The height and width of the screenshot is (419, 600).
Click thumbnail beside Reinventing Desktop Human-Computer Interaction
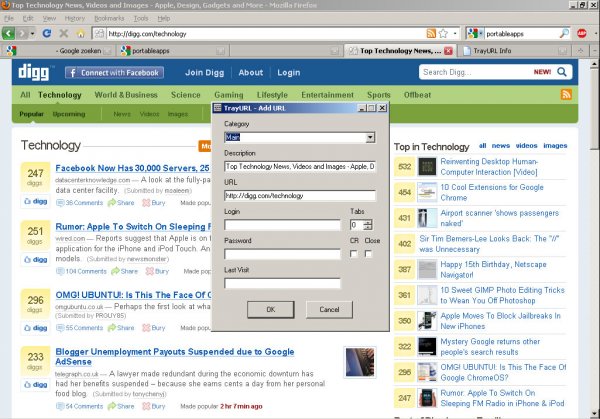[427, 167]
